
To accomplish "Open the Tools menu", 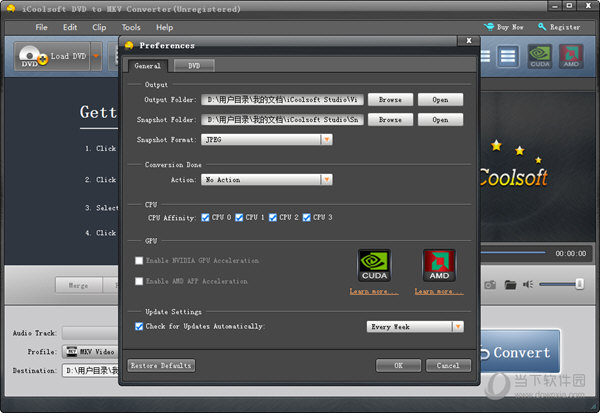I will (x=131, y=27).
